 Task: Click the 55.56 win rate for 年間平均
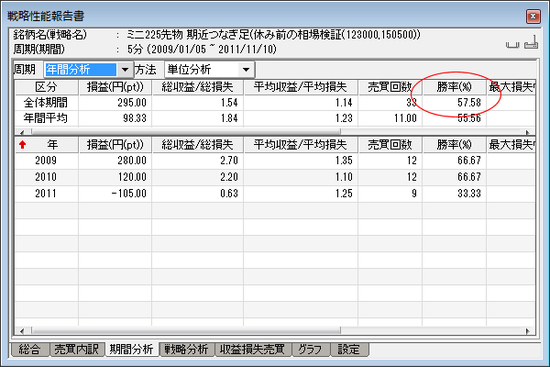tap(469, 118)
